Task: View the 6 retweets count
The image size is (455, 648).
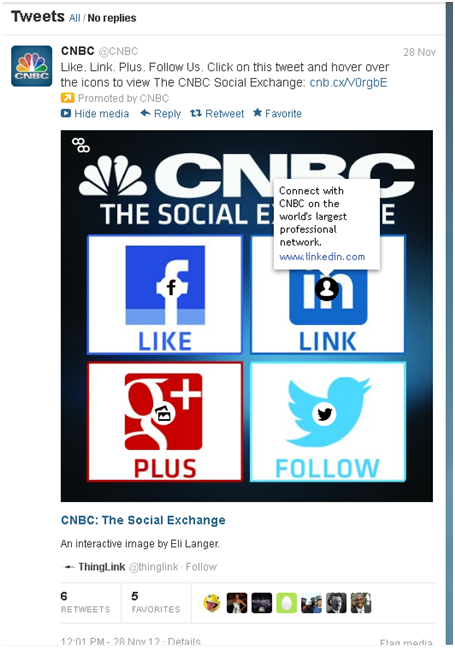Action: click(x=86, y=602)
